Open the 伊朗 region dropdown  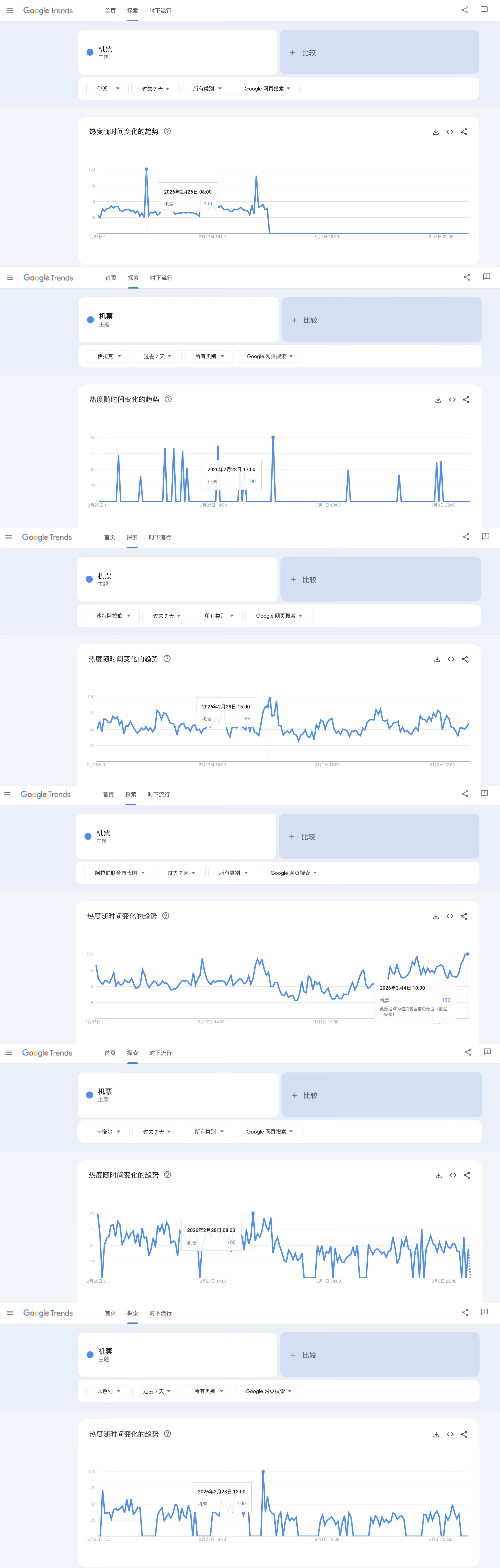point(108,89)
